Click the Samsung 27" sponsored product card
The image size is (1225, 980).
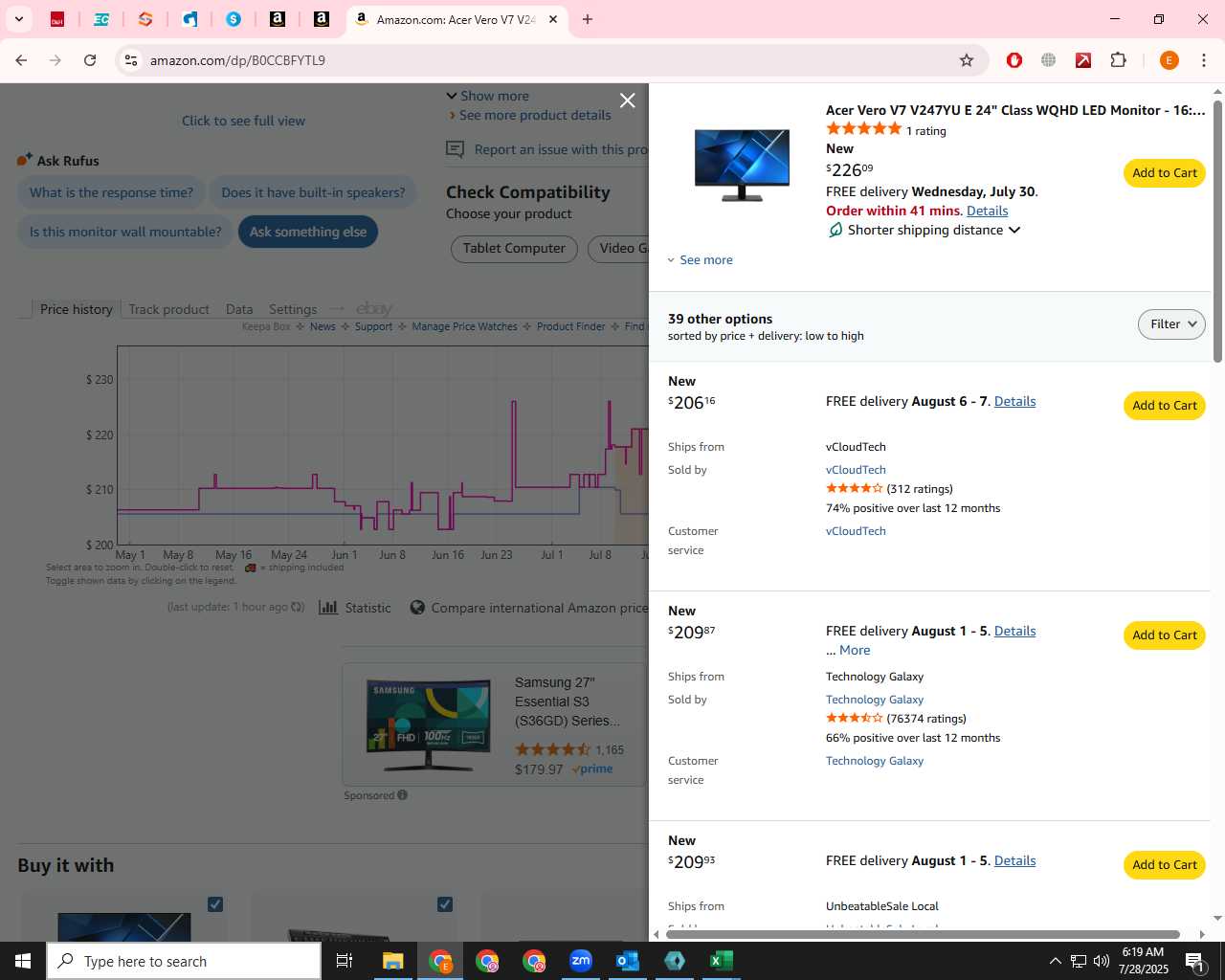(494, 724)
